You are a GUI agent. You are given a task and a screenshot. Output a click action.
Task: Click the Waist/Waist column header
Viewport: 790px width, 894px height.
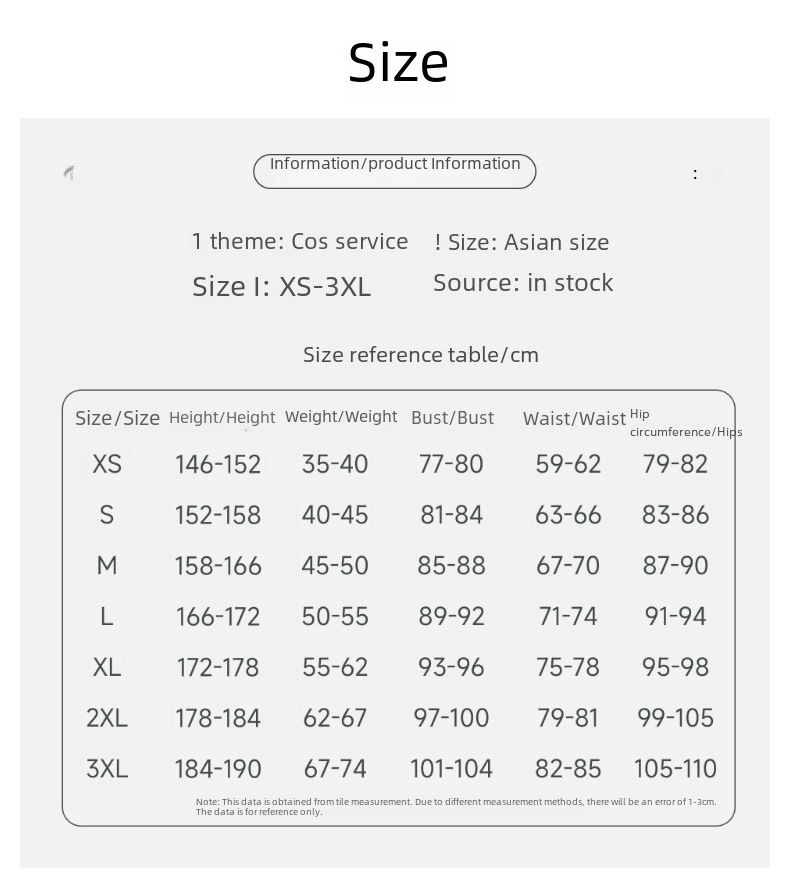click(574, 419)
